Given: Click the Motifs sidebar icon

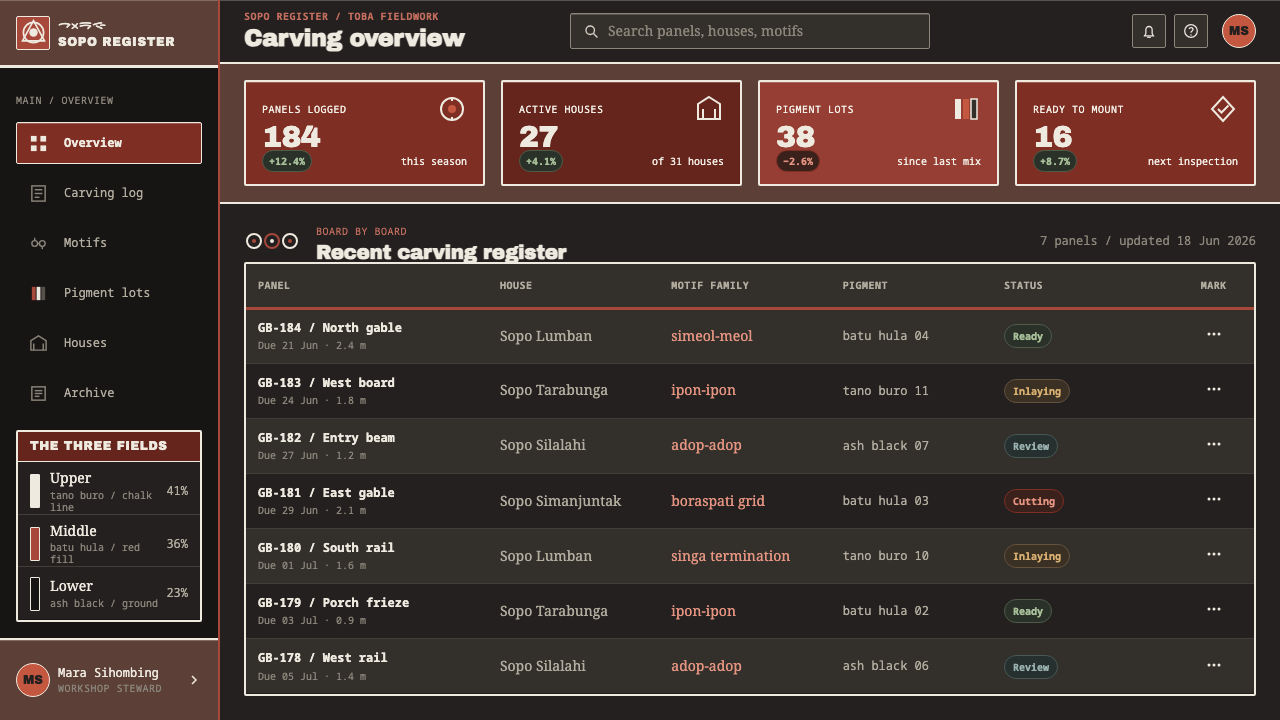Looking at the screenshot, I should tap(39, 243).
